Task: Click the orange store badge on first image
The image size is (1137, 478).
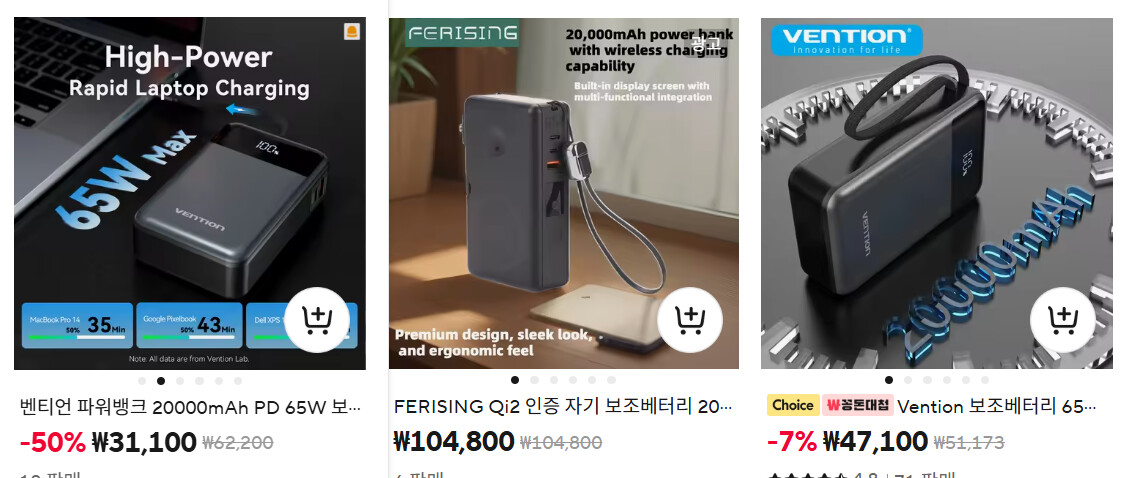Action: pos(352,31)
